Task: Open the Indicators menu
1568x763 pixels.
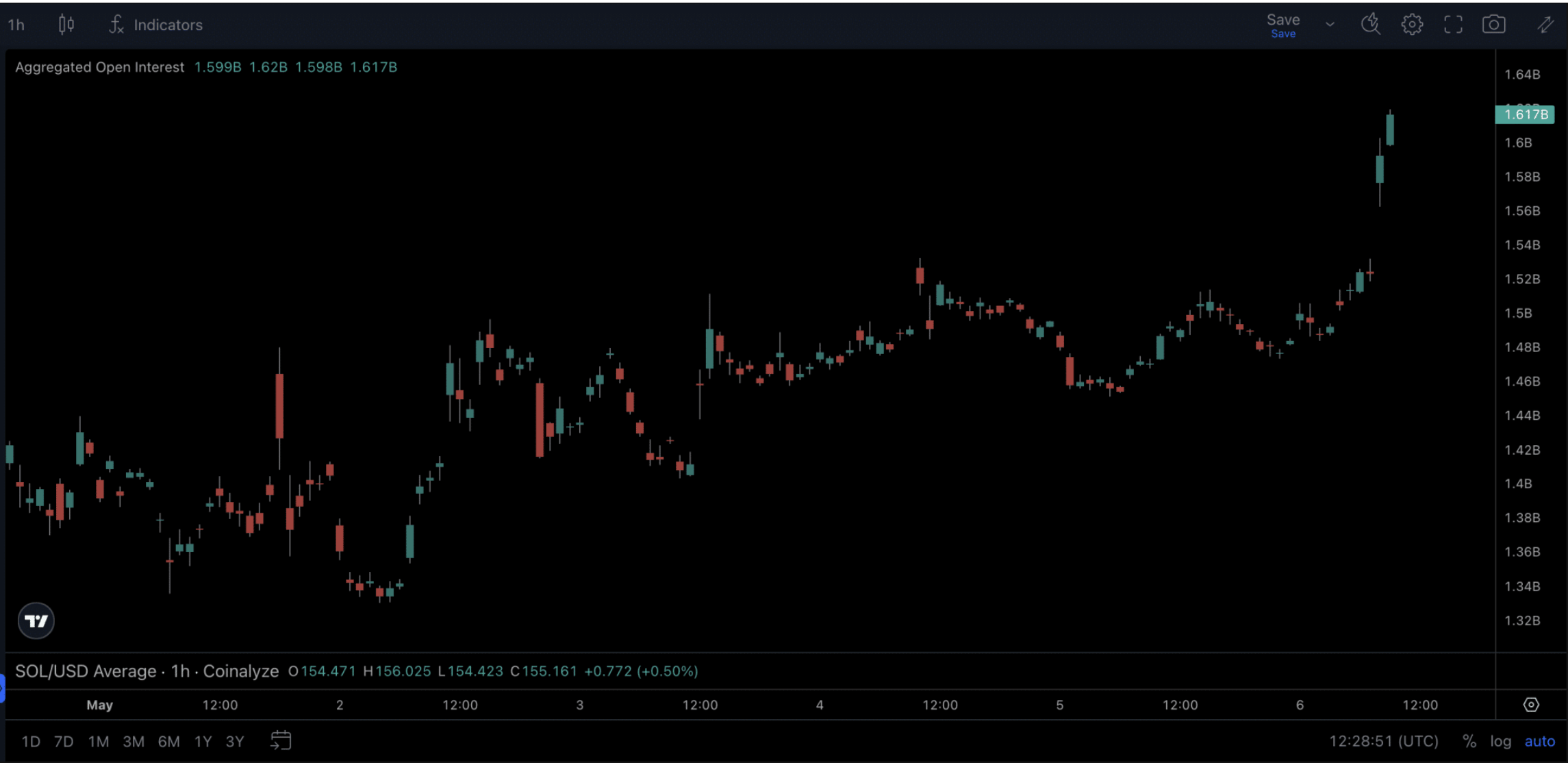Action: pyautogui.click(x=156, y=25)
